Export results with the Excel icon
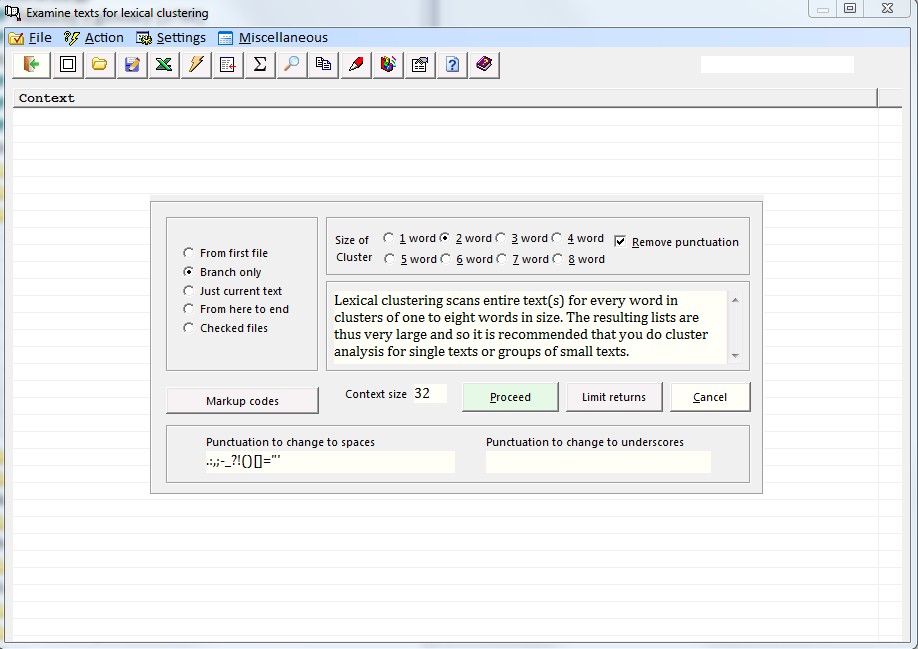918x649 pixels. point(163,65)
